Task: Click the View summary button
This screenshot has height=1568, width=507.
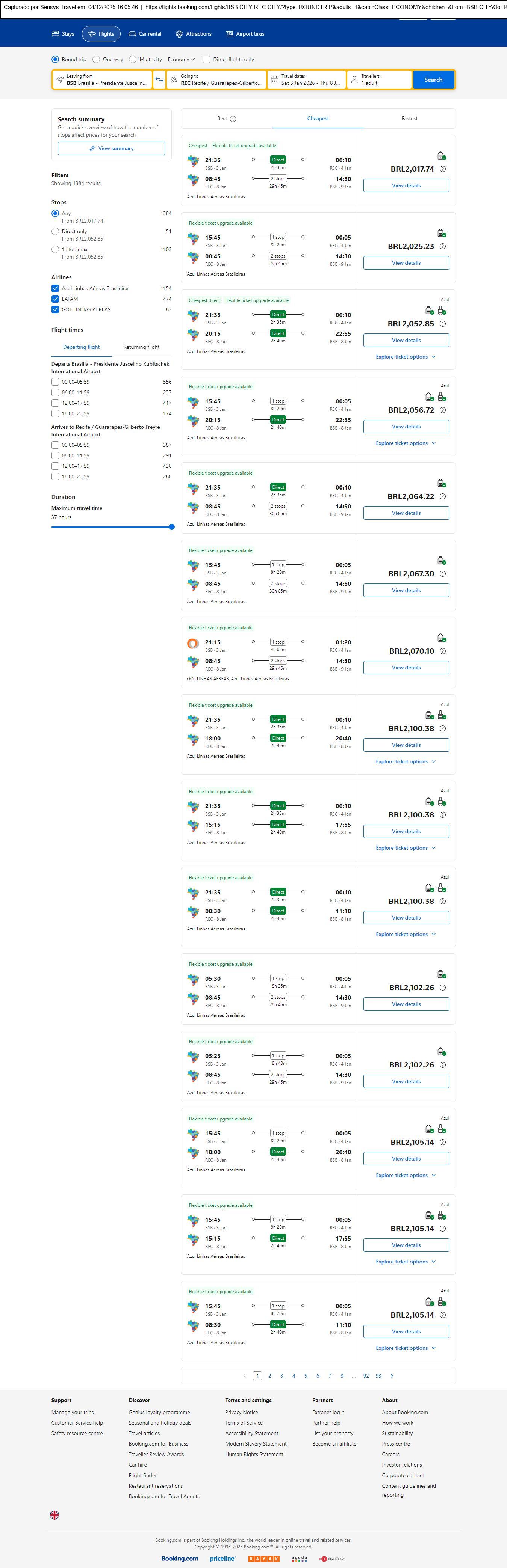Action: point(112,149)
